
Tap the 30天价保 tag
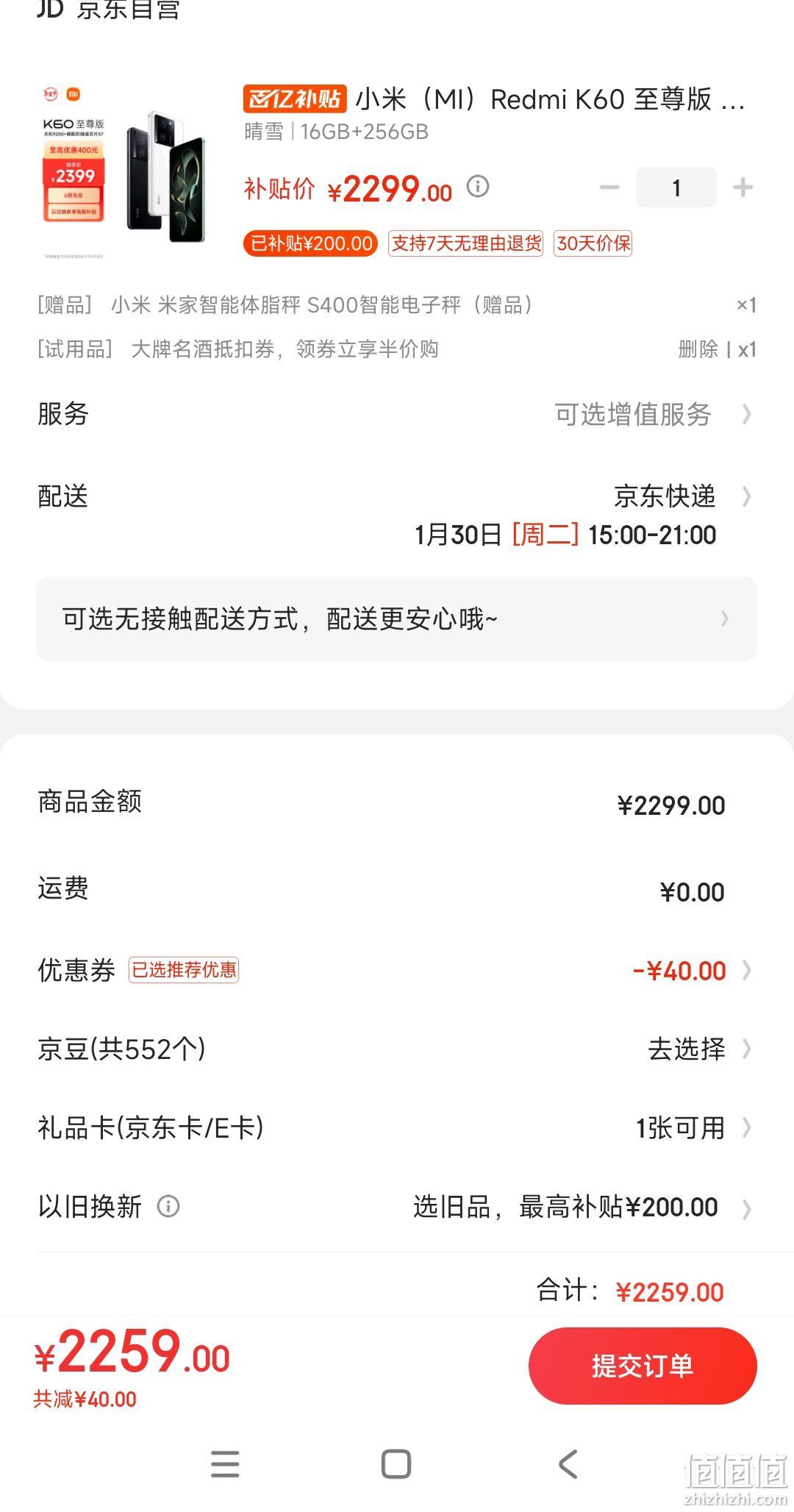[593, 243]
